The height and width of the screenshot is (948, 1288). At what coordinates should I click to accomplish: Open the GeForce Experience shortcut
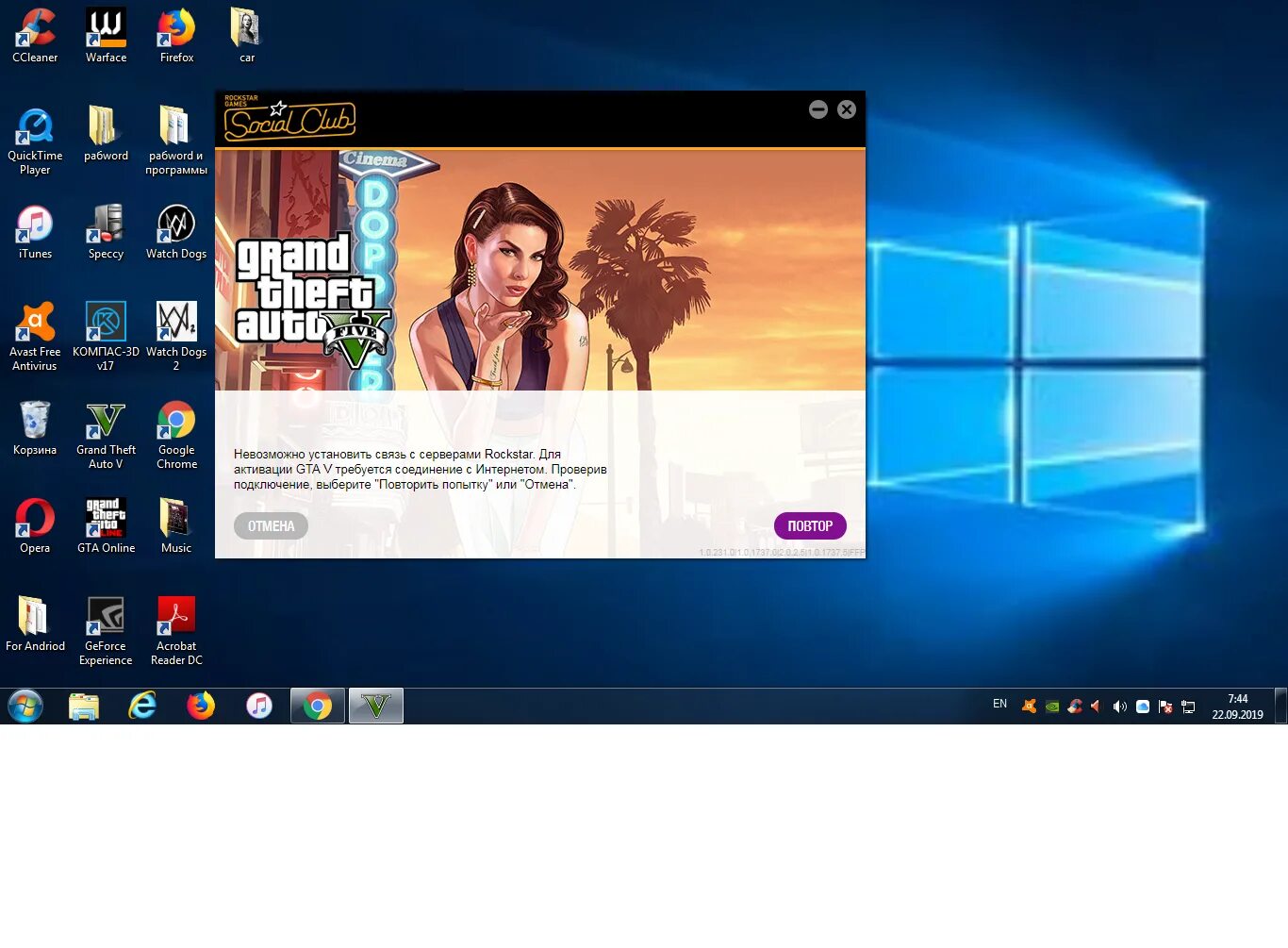click(106, 631)
